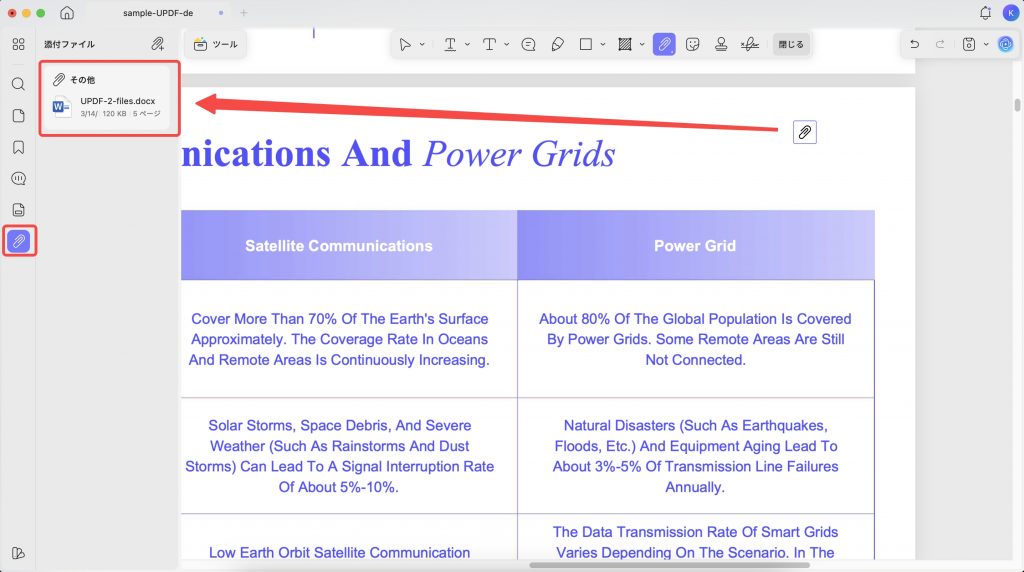This screenshot has width=1024, height=572.
Task: Open the comments list panel
Action: coord(18,178)
